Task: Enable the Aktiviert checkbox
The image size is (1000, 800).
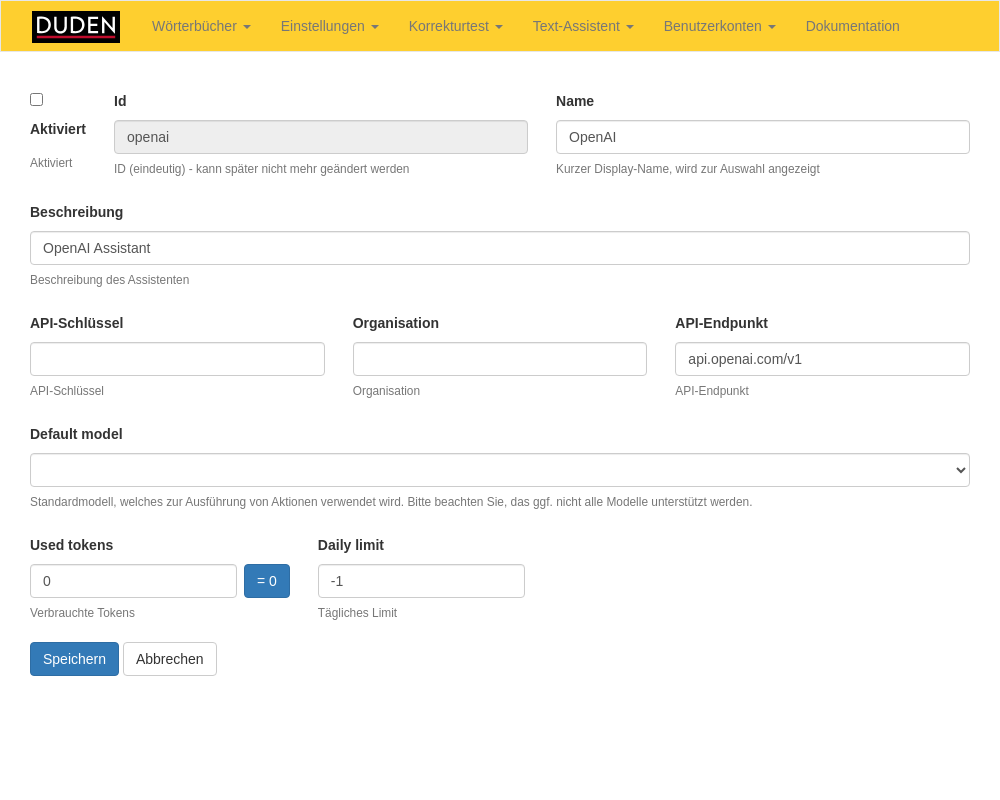Action: pyautogui.click(x=37, y=99)
